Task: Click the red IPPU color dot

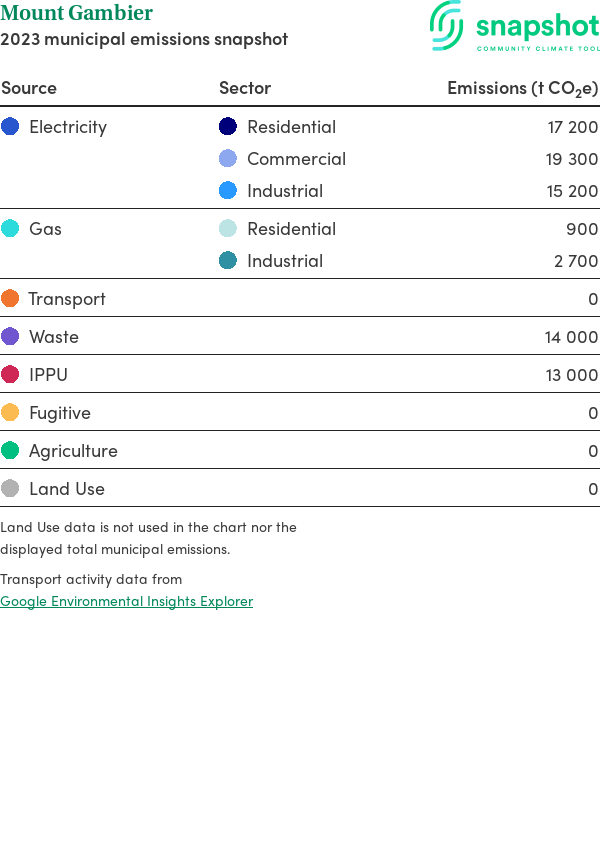Action: click(10, 375)
